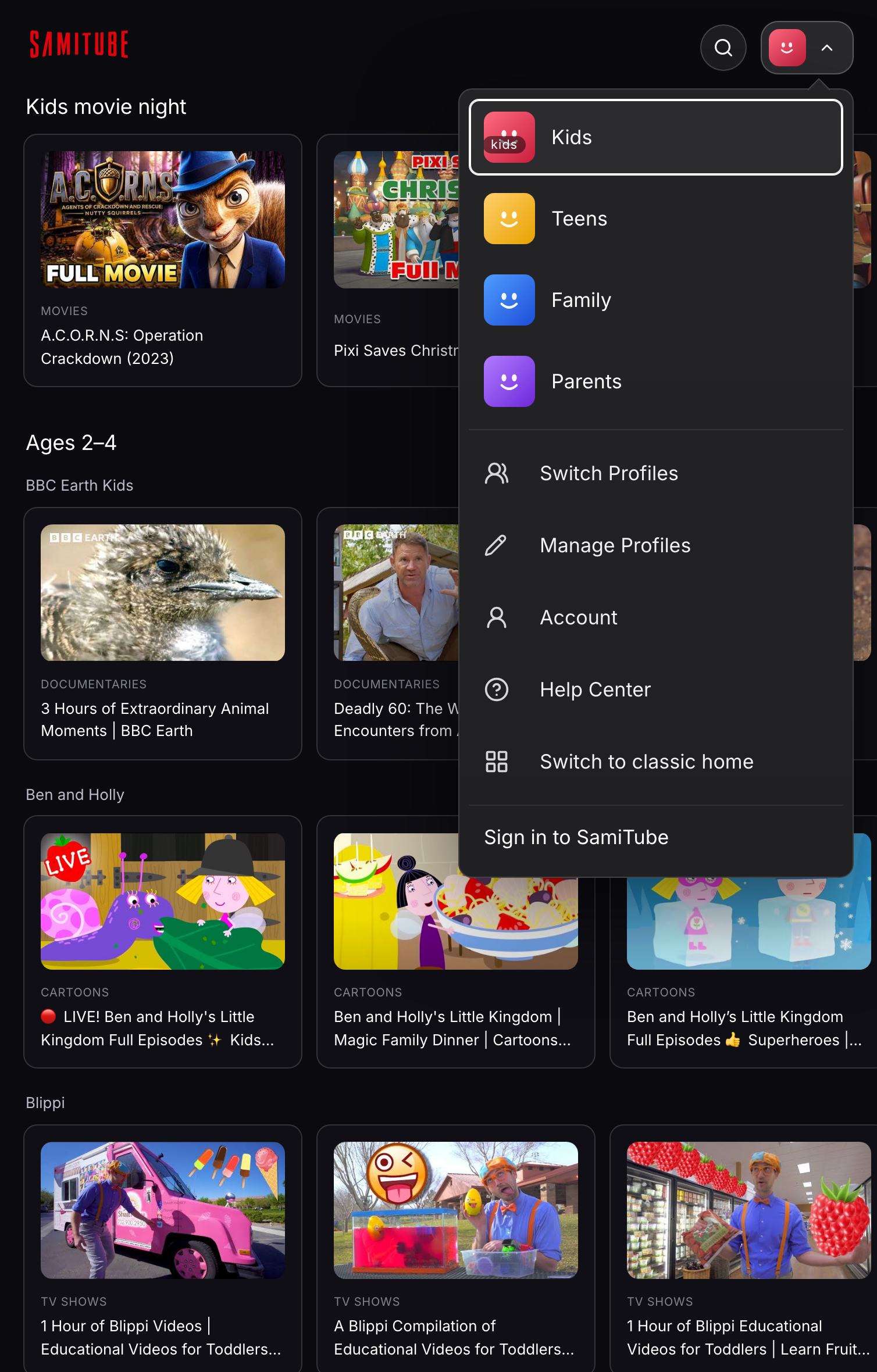Screen dimensions: 877x1372
Task: Click the Help Center question mark icon
Action: point(496,689)
